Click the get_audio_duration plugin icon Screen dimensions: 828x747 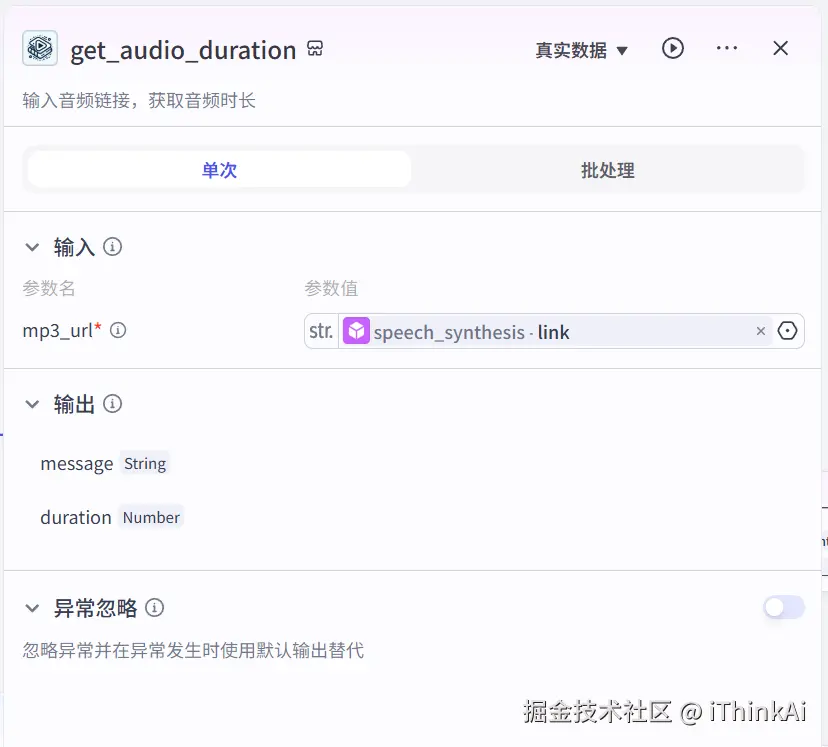(x=39, y=48)
